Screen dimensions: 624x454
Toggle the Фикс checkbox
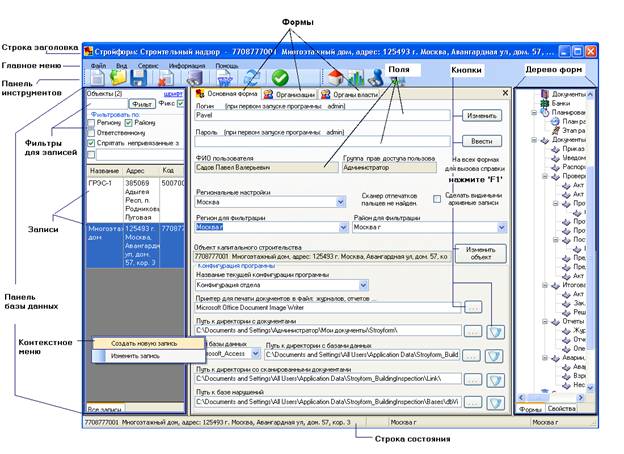pyautogui.click(x=181, y=103)
